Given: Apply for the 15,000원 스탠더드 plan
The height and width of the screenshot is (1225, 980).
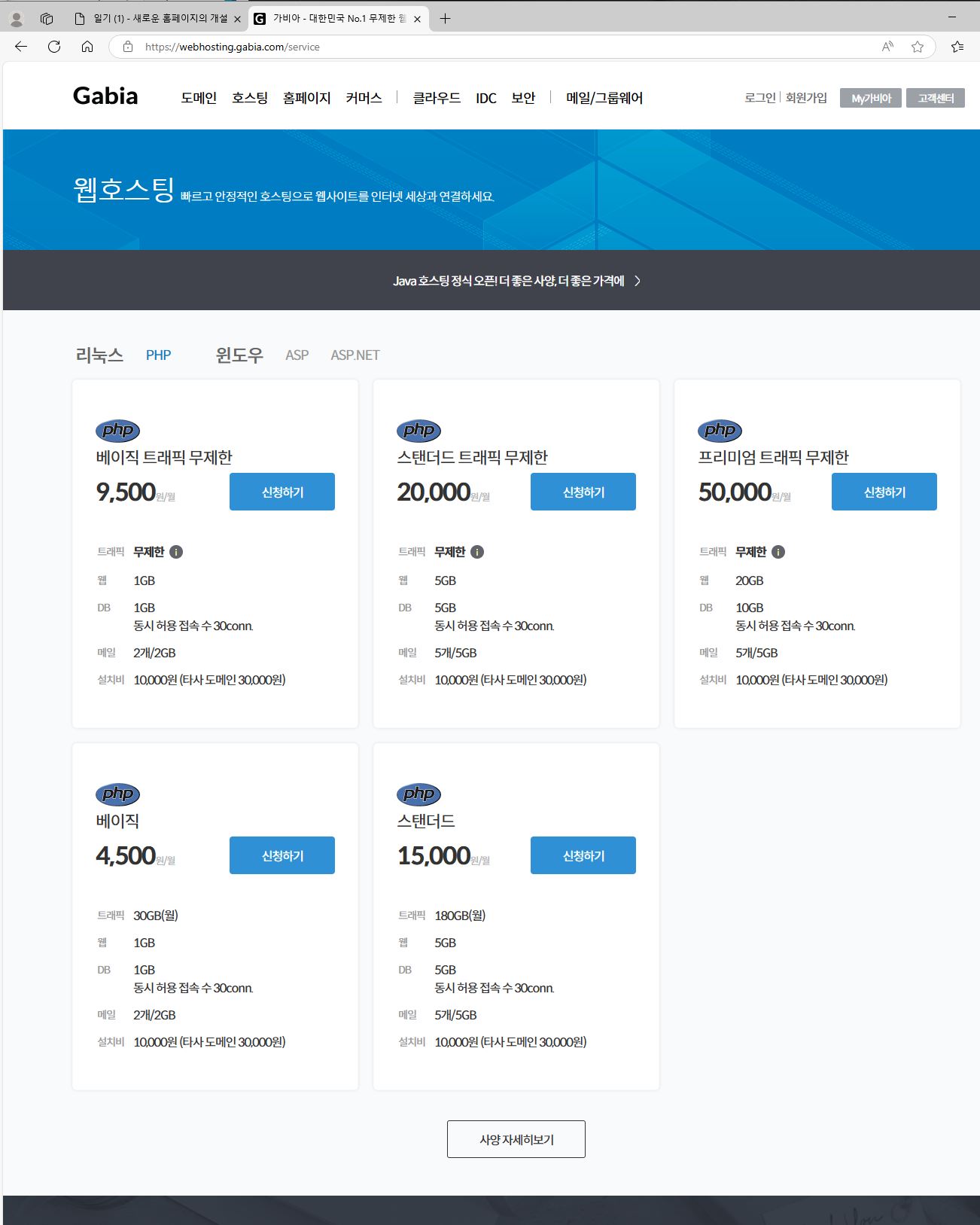Looking at the screenshot, I should 583,855.
